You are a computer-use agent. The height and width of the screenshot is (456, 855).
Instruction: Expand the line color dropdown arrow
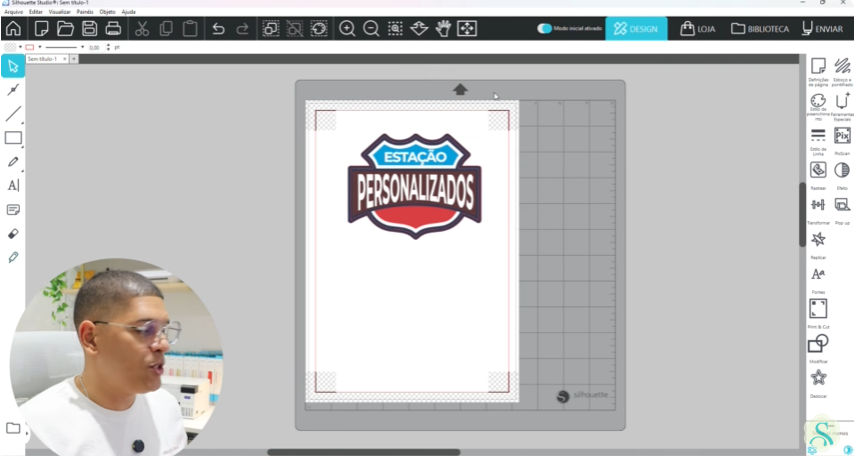click(40, 47)
